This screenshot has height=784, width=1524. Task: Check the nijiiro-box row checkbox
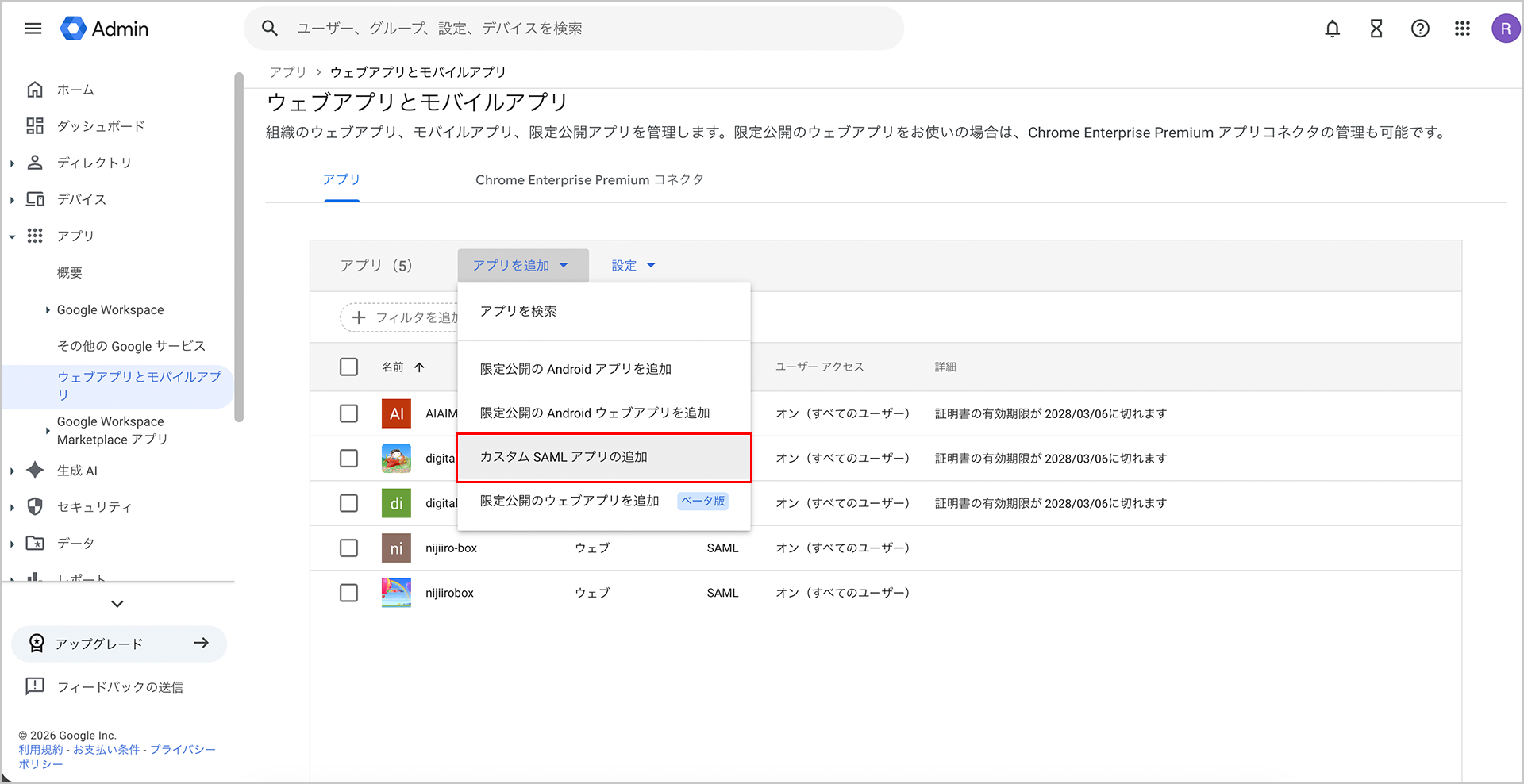[x=348, y=548]
